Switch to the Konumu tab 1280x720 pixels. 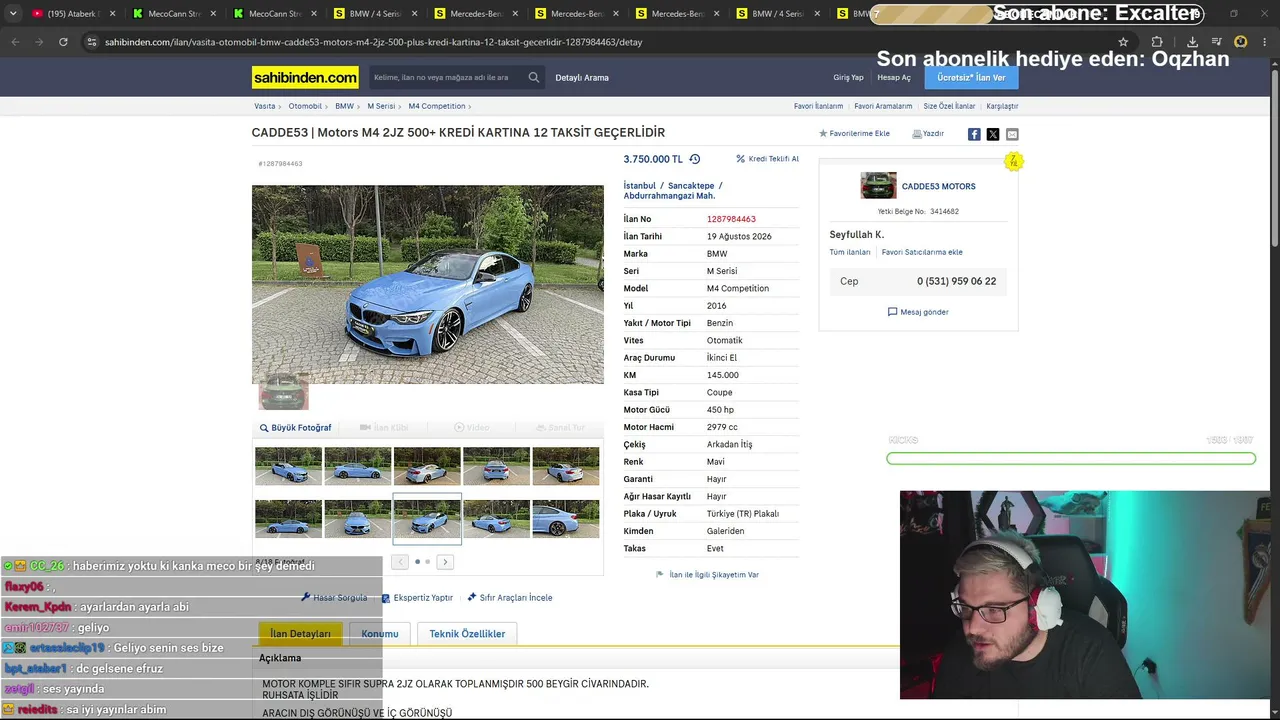(380, 634)
